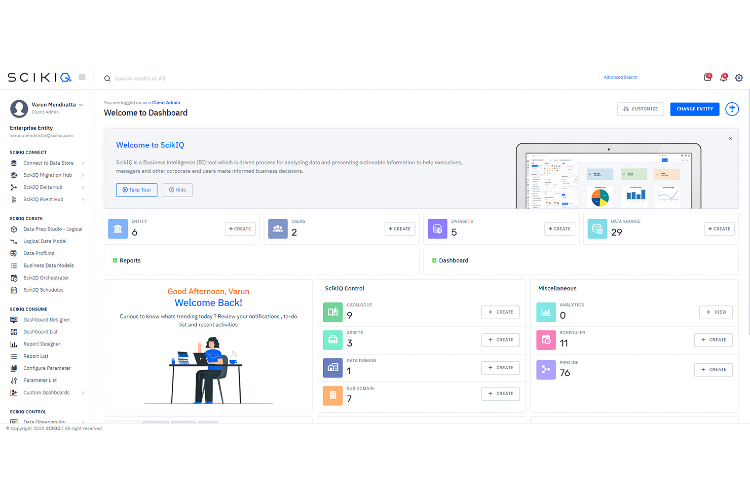Click the Entity building icon tile
750x500 pixels.
[x=118, y=229]
